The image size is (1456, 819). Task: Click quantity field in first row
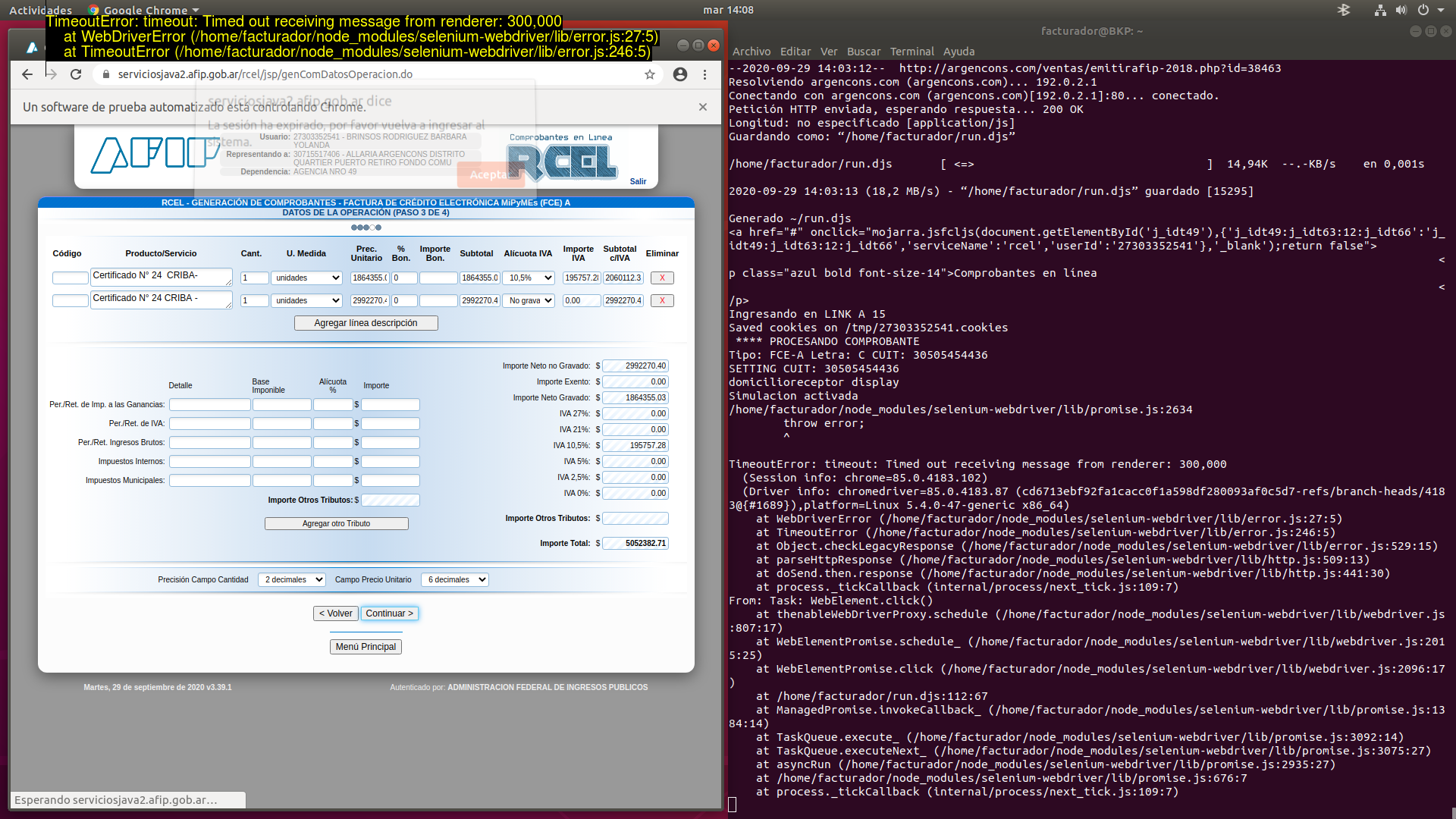(x=254, y=278)
